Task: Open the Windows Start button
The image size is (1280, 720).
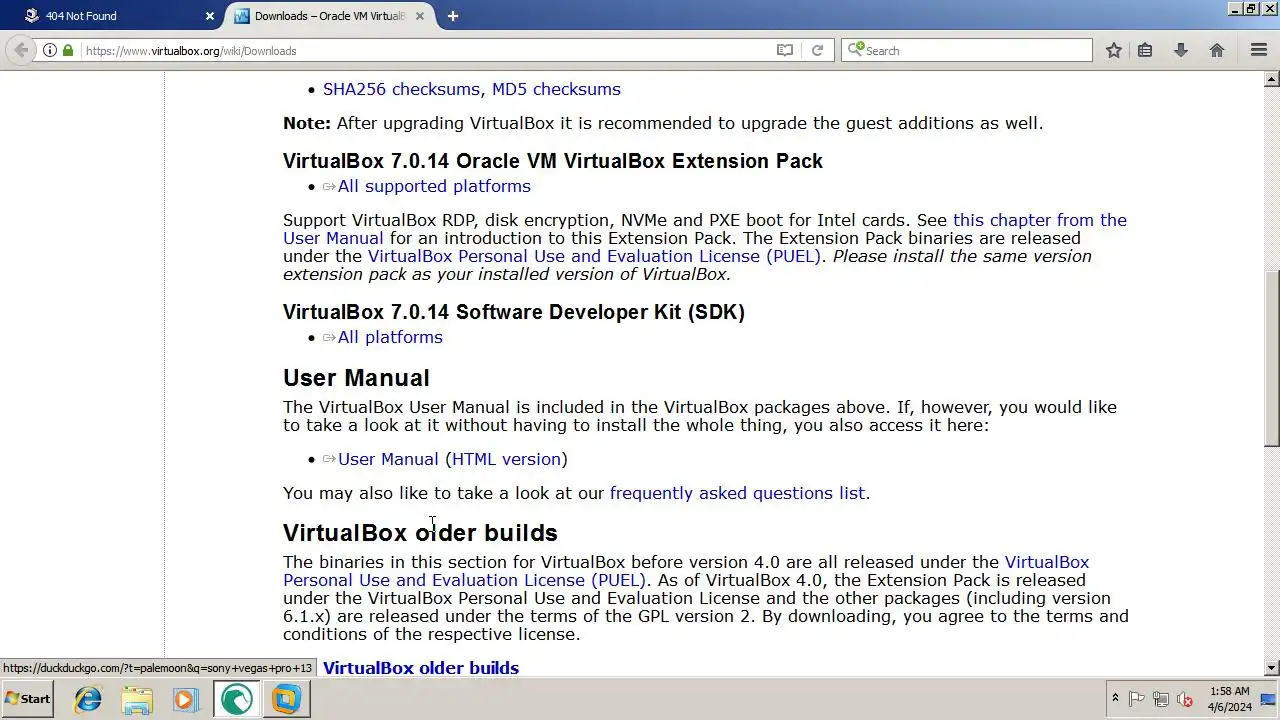Action: 27,699
